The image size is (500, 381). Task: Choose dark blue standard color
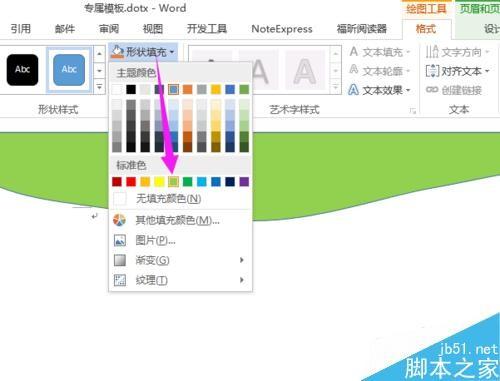pyautogui.click(x=230, y=182)
